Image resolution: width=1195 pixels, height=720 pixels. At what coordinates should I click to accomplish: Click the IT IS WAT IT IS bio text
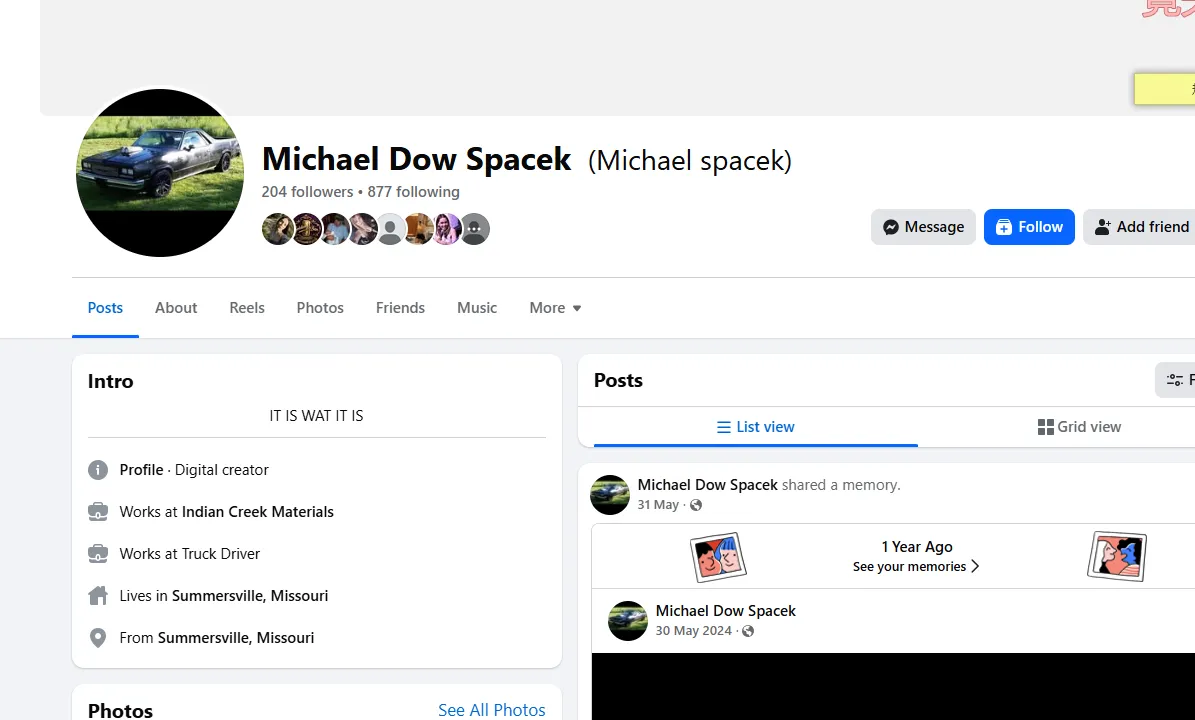[316, 416]
